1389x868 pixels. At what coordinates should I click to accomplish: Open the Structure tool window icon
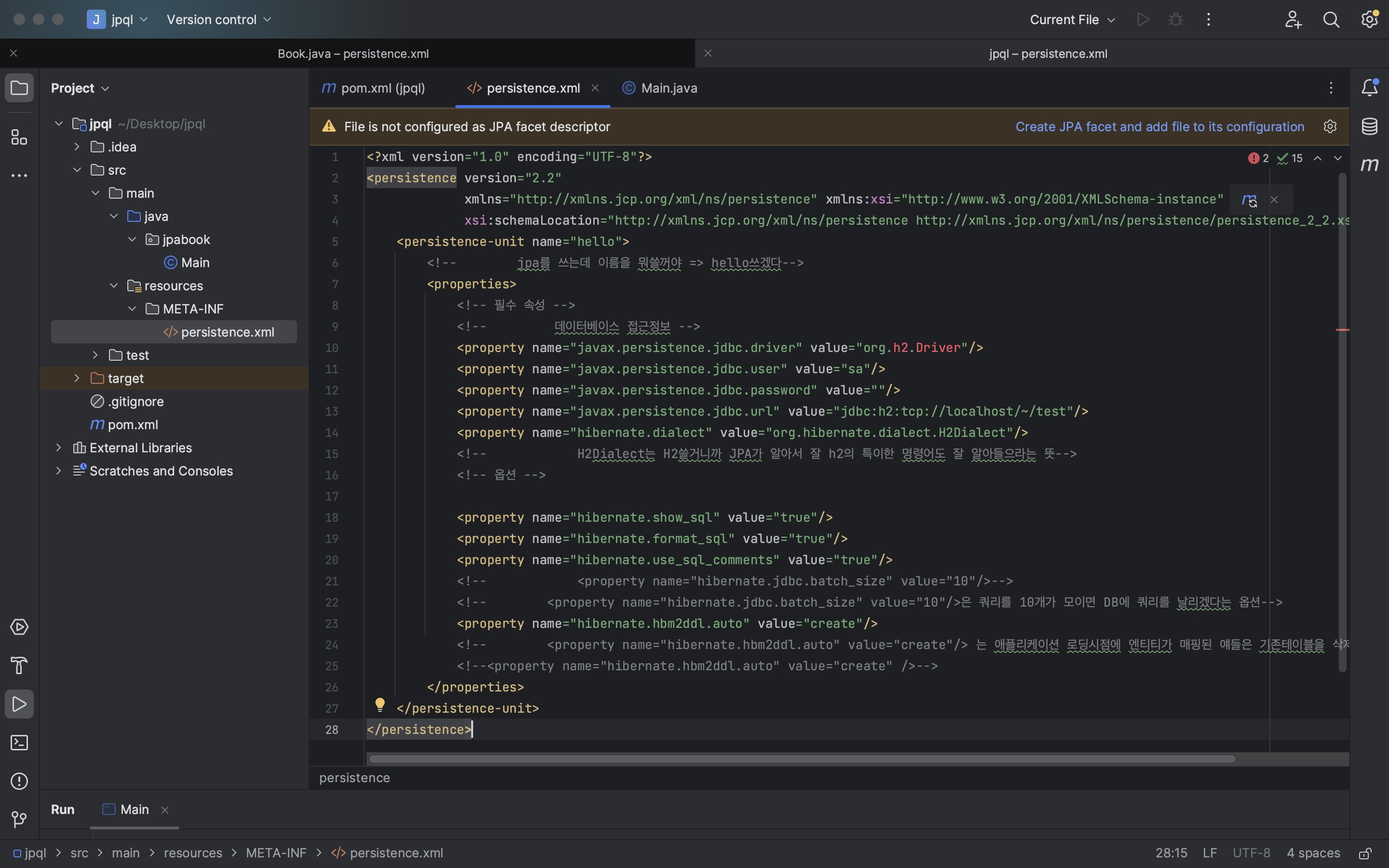pos(19,137)
